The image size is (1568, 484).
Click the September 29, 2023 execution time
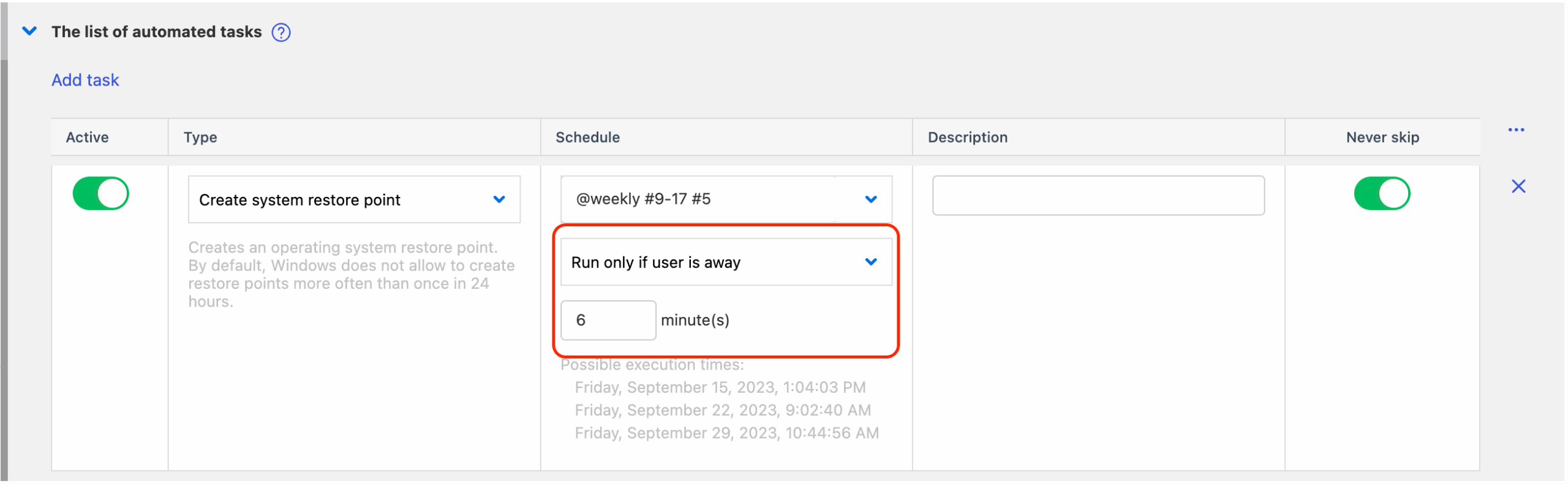point(726,433)
